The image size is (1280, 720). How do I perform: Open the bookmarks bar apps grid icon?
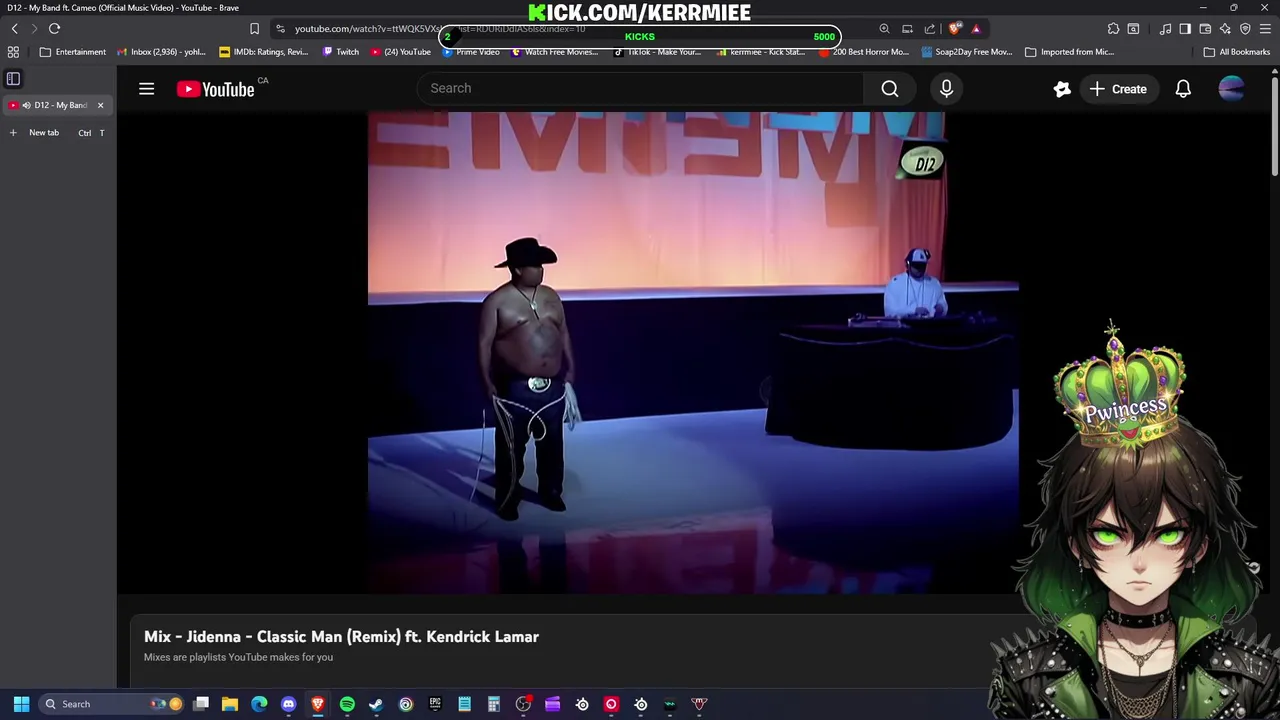click(x=13, y=52)
